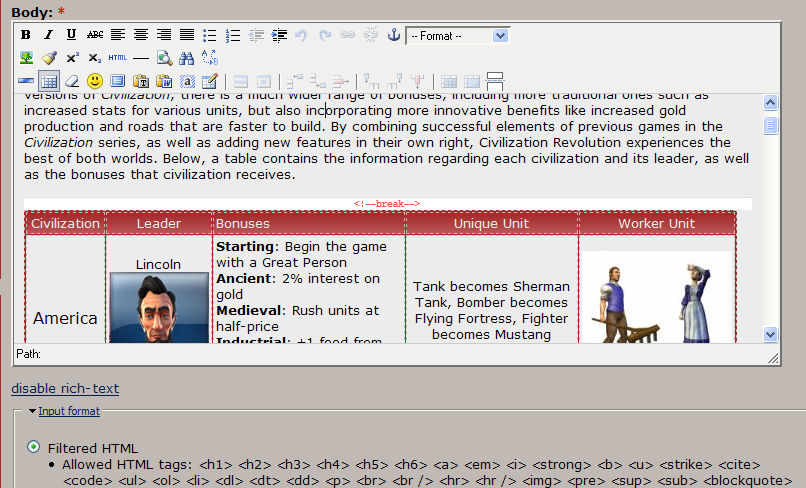
Task: Remove formatting with eraser icon
Action: [72, 81]
